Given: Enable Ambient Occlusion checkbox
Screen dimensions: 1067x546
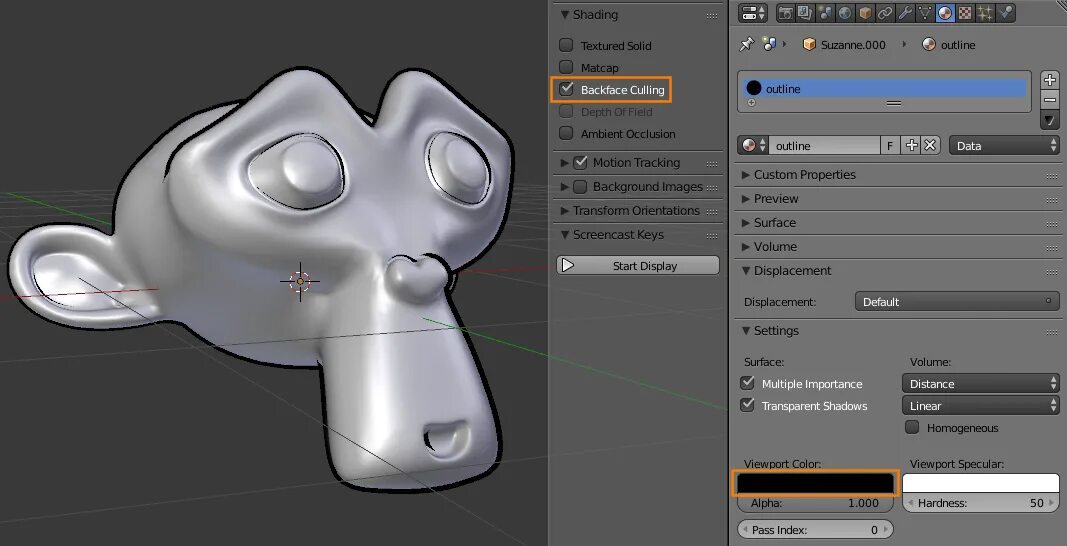Looking at the screenshot, I should tap(566, 133).
